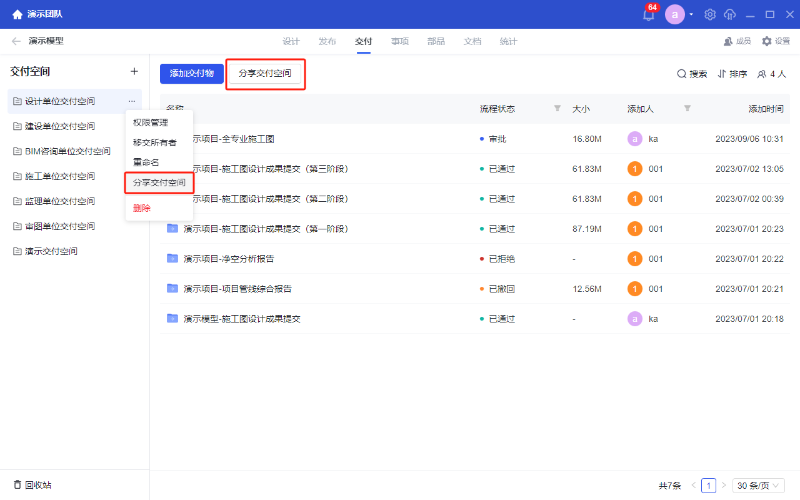Image resolution: width=800 pixels, height=500 pixels.
Task: Expand the dropdown arrow beside user avatar
Action: click(691, 14)
